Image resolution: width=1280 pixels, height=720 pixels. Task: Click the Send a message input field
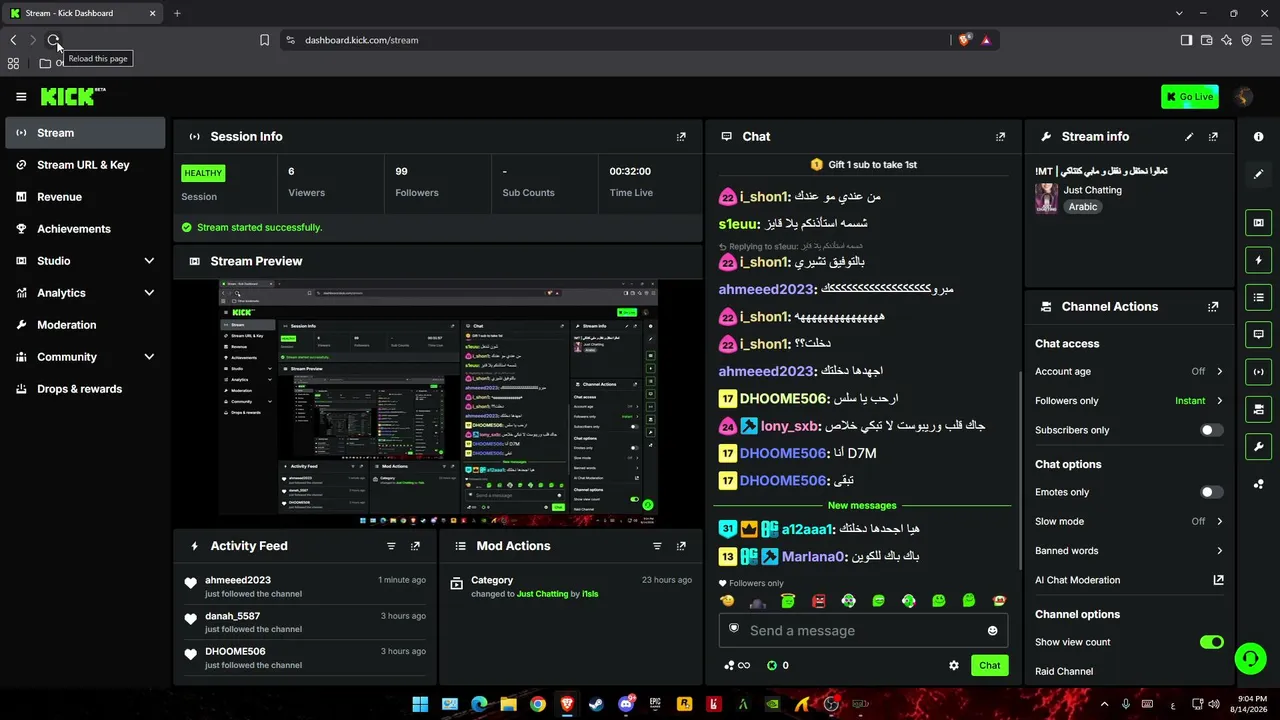pyautogui.click(x=863, y=631)
